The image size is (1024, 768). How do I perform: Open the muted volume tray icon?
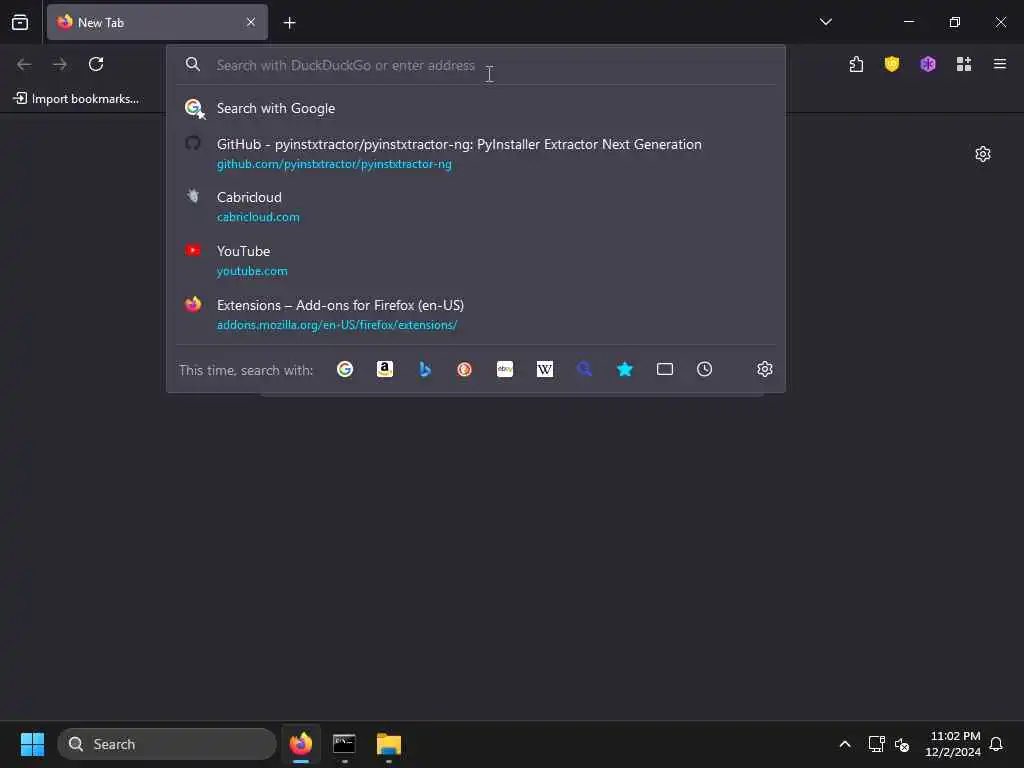pos(902,744)
